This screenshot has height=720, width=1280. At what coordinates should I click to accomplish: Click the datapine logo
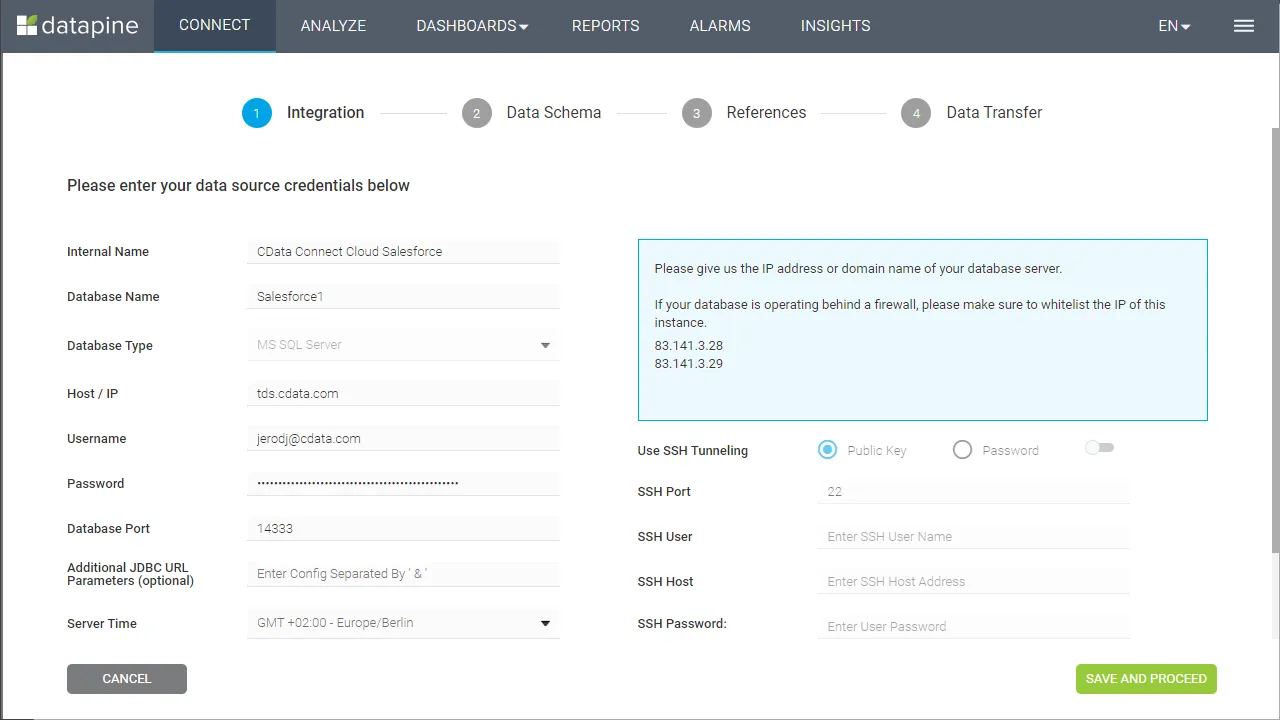(x=77, y=26)
